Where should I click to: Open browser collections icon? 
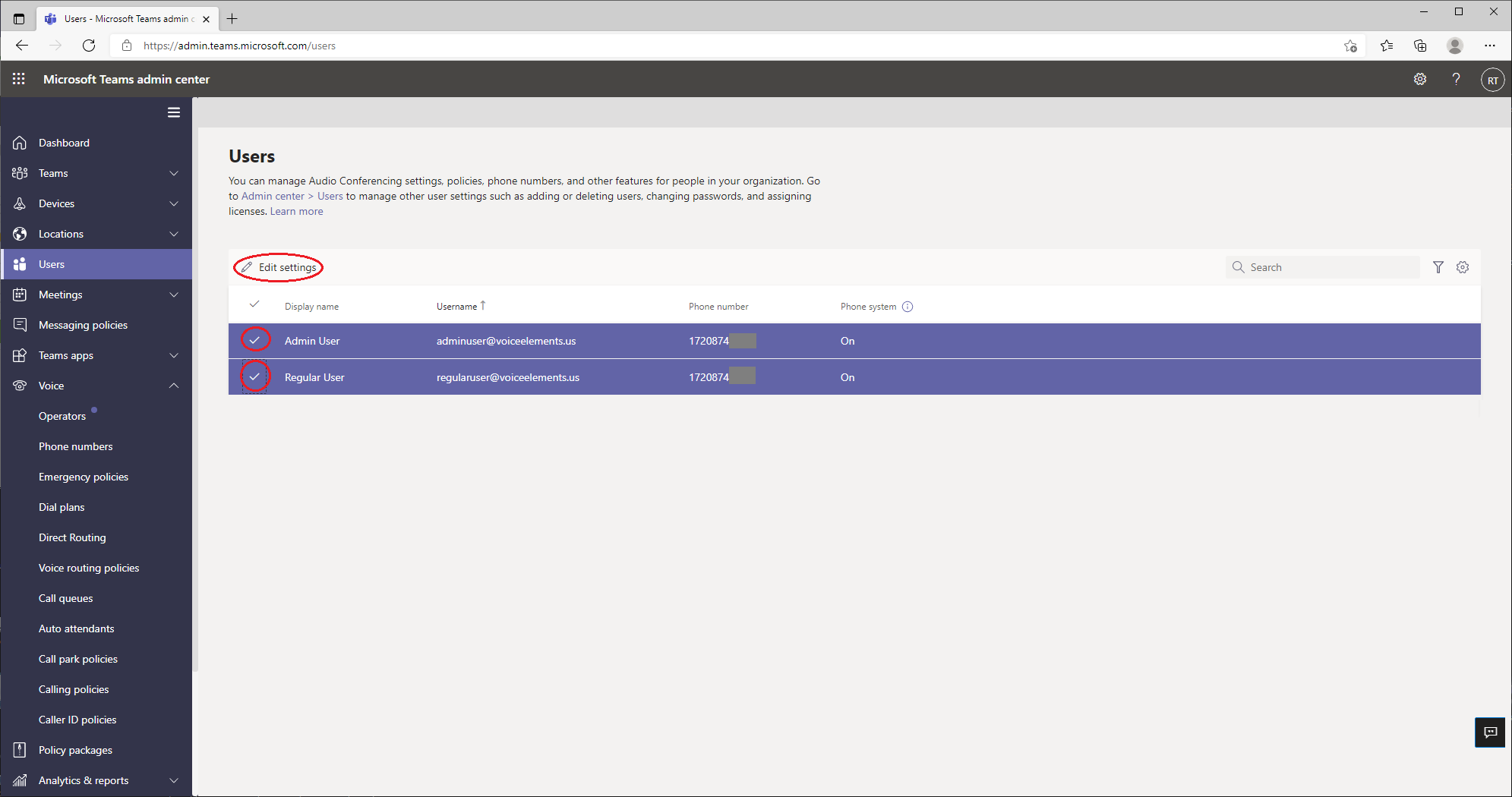[1420, 46]
